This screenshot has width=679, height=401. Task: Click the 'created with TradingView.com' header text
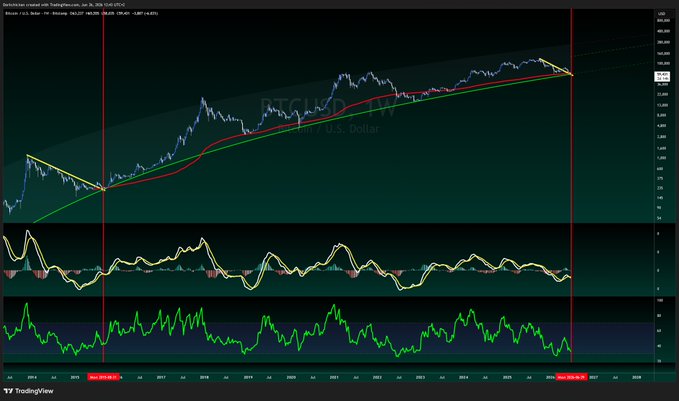pos(64,5)
